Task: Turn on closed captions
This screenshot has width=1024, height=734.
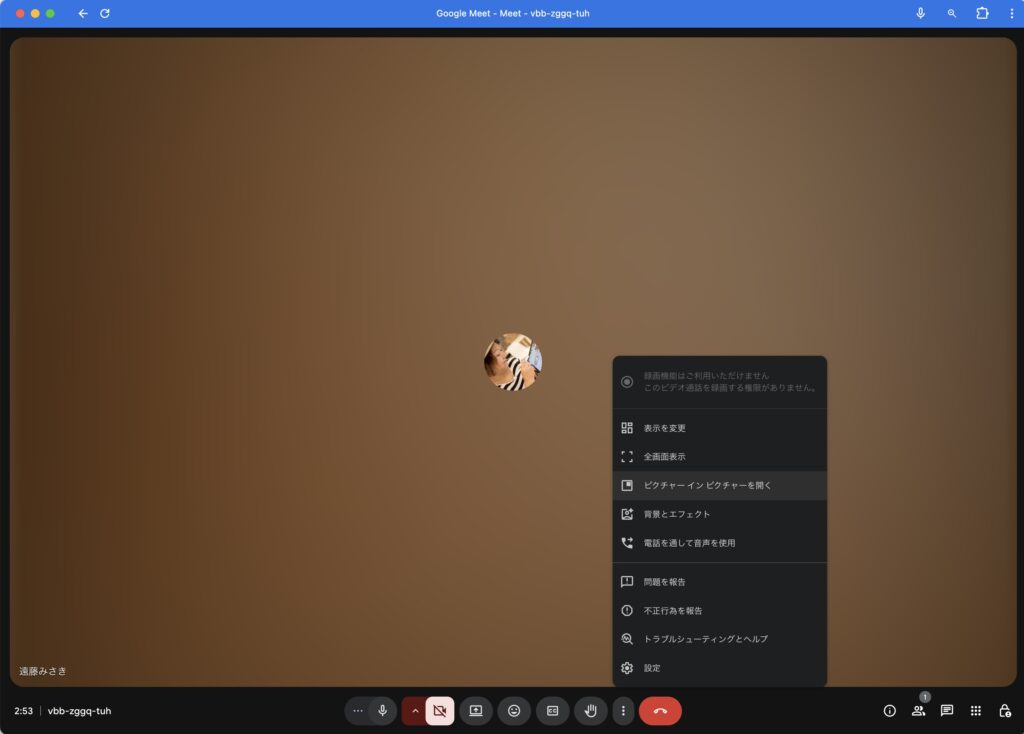Action: click(552, 711)
